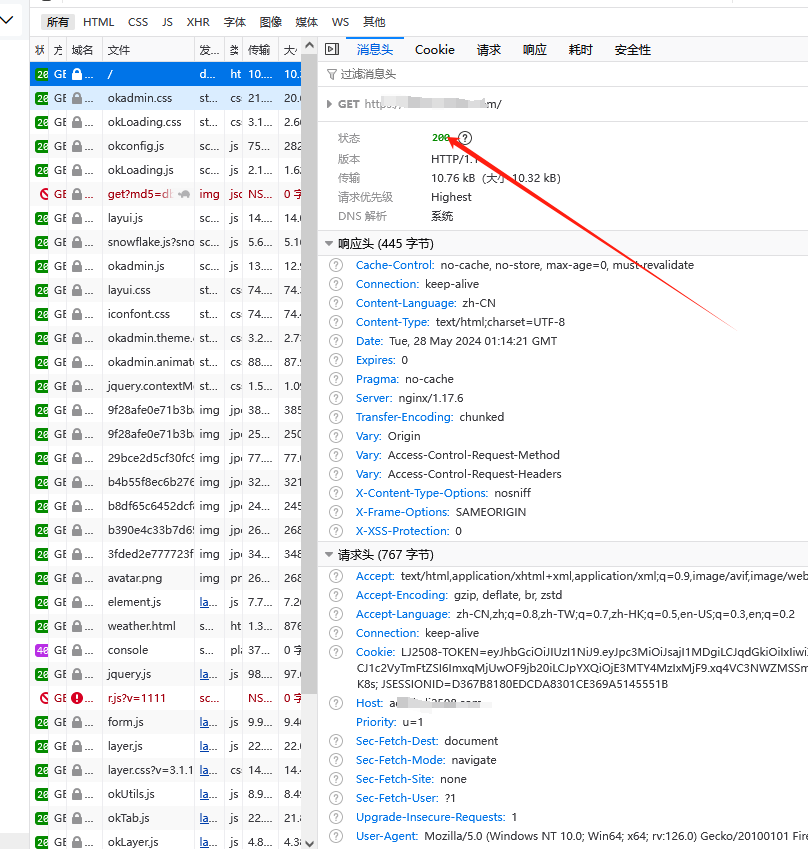Open help icon beside Cache-Control header
The image size is (808, 849).
coord(336,265)
